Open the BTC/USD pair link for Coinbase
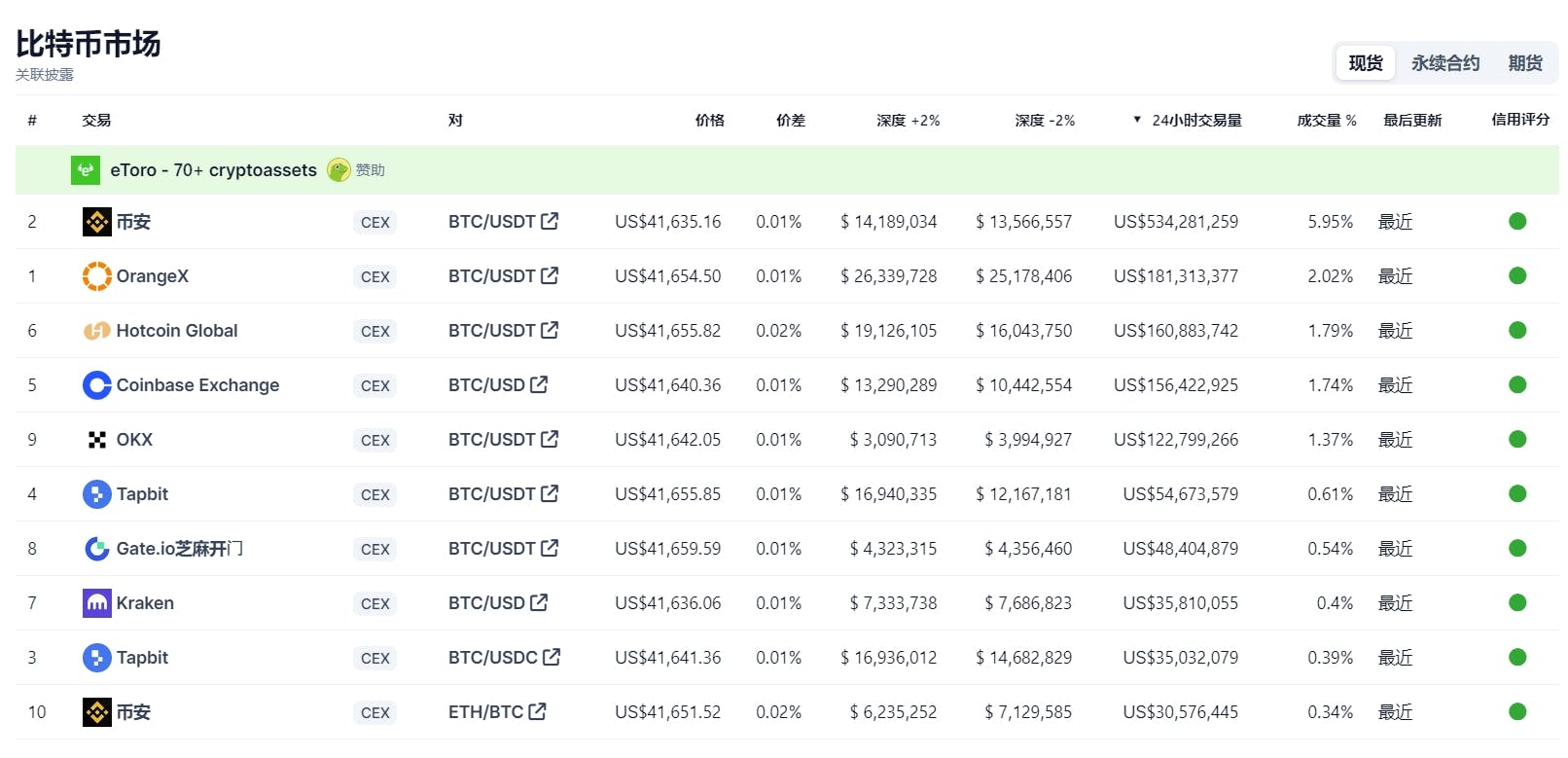The image size is (1568, 758). coord(486,385)
